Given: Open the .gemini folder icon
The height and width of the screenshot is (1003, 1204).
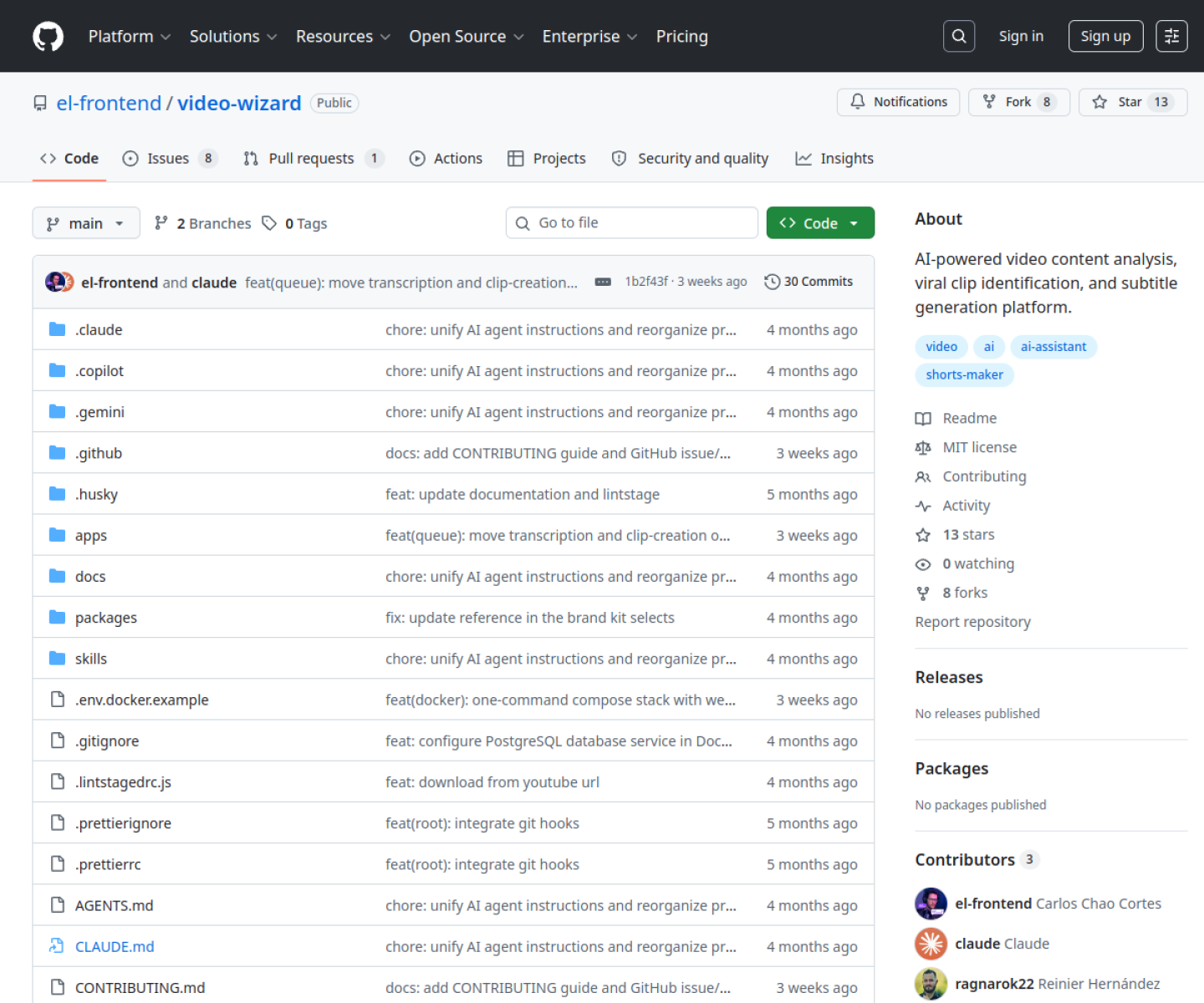Looking at the screenshot, I should (57, 411).
